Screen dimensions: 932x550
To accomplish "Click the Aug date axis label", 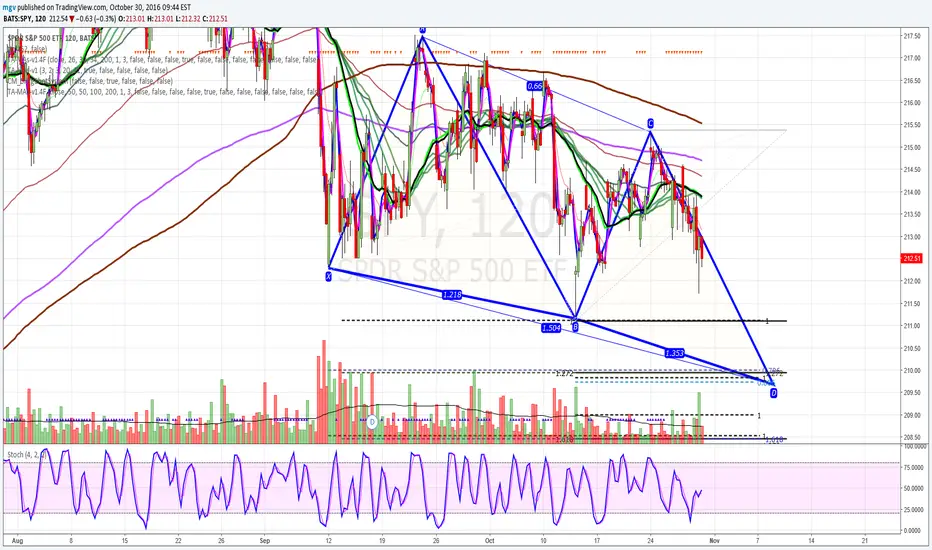I will pyautogui.click(x=17, y=540).
